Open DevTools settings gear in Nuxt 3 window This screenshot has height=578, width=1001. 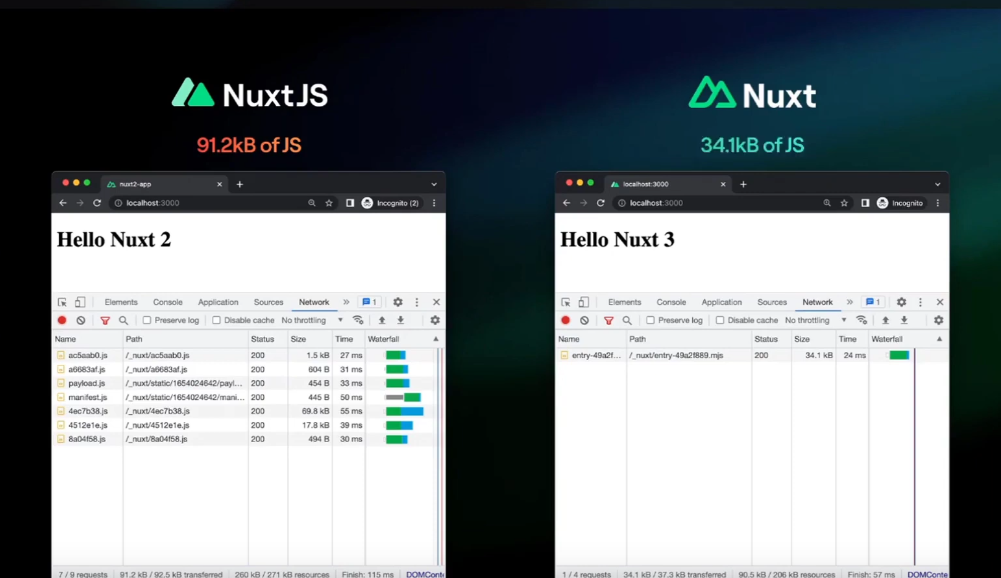click(901, 302)
